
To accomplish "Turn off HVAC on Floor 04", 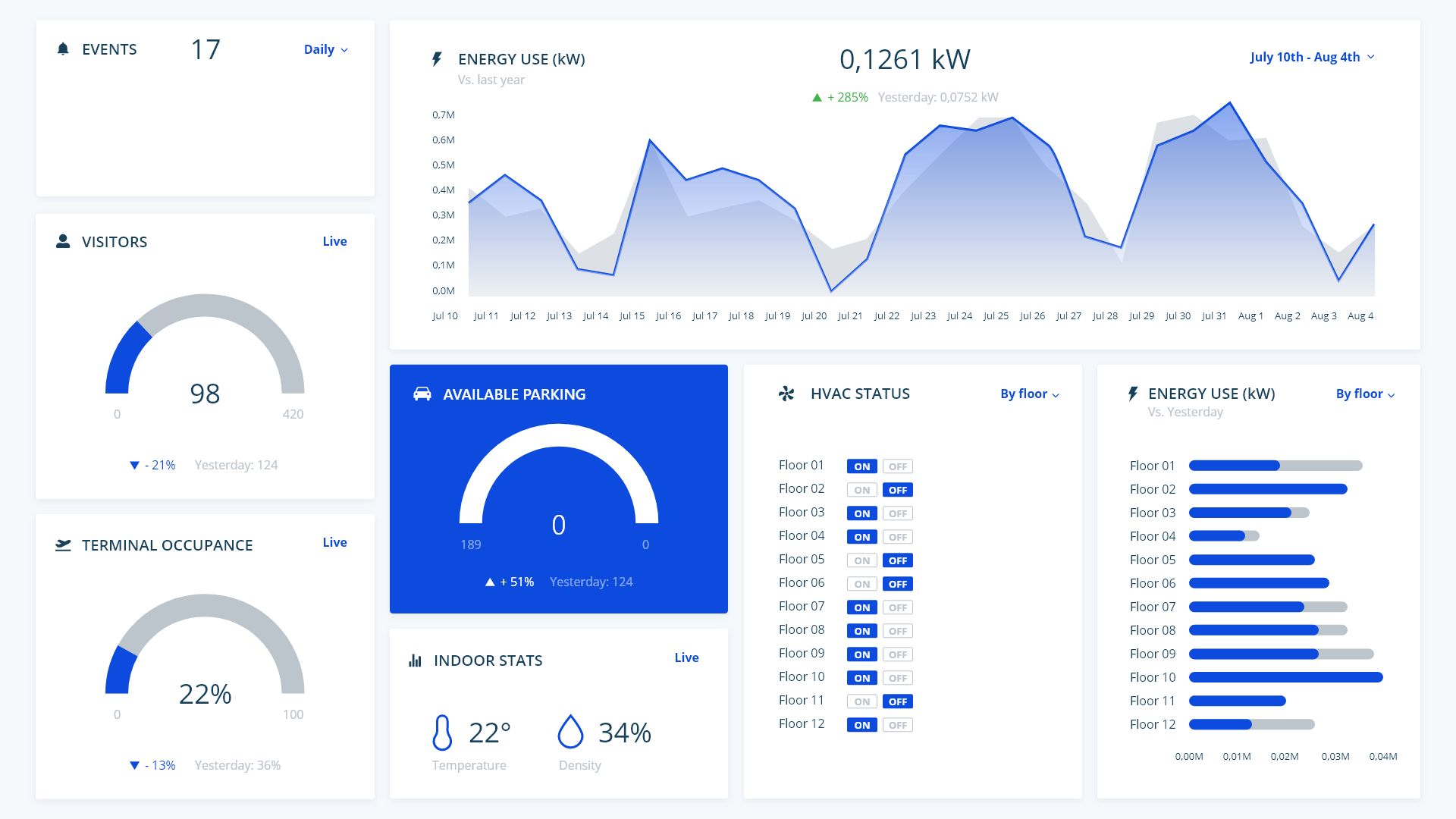I will point(898,537).
